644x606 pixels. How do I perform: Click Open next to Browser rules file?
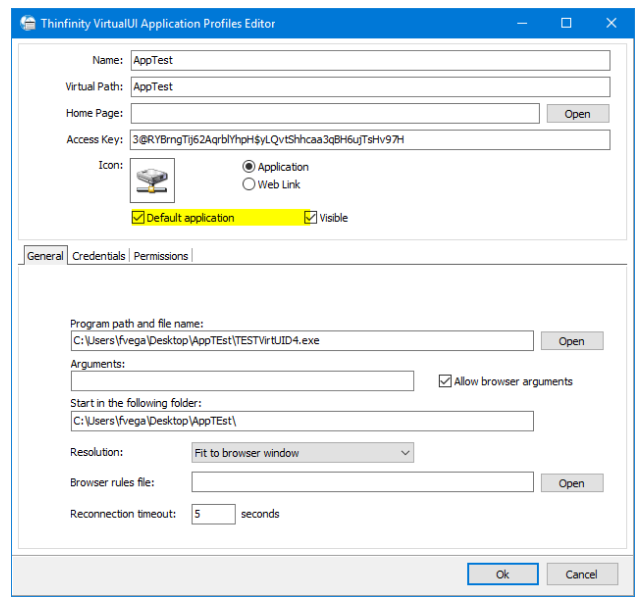click(x=572, y=483)
